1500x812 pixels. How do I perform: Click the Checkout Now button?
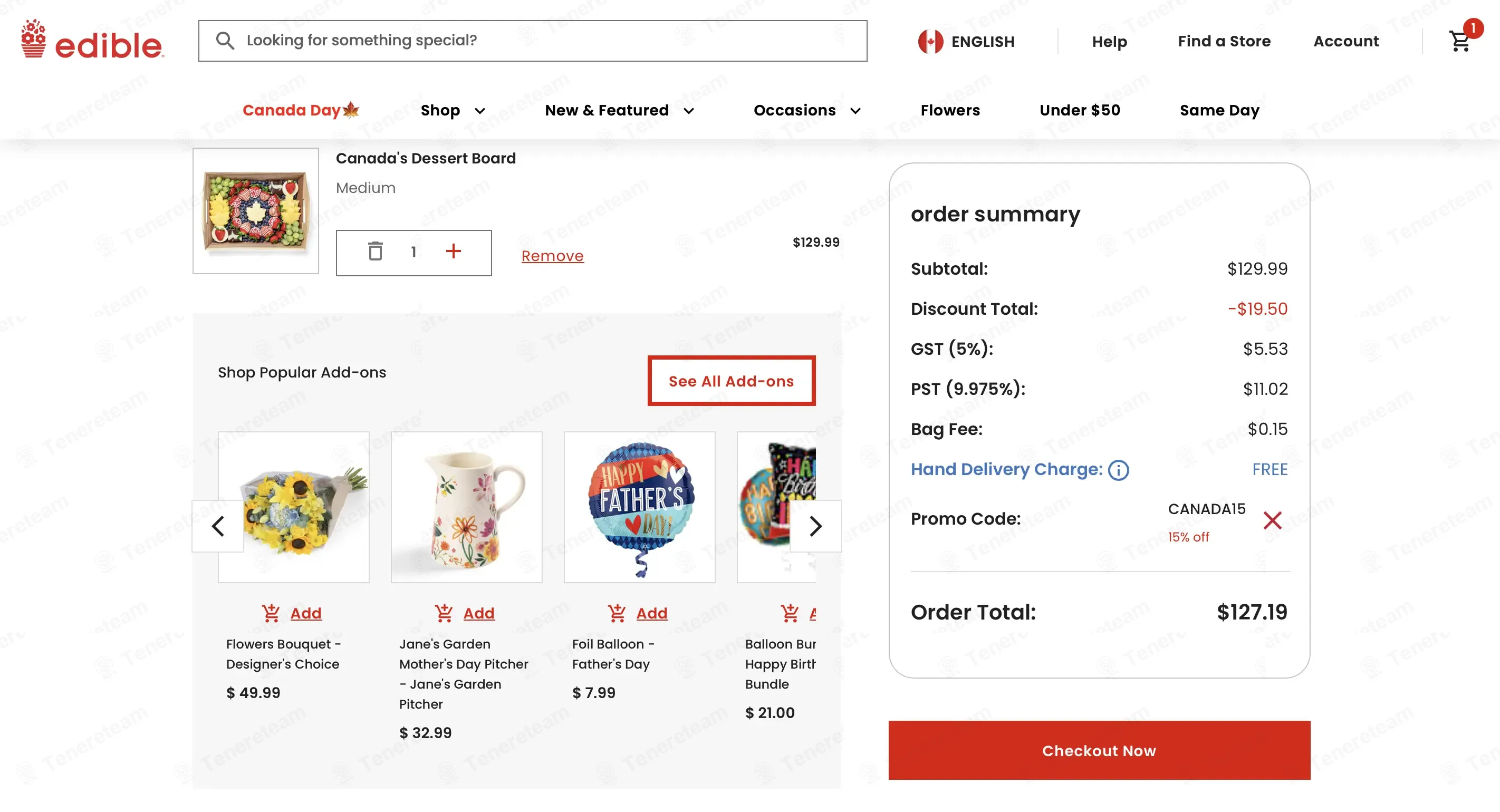1099,750
